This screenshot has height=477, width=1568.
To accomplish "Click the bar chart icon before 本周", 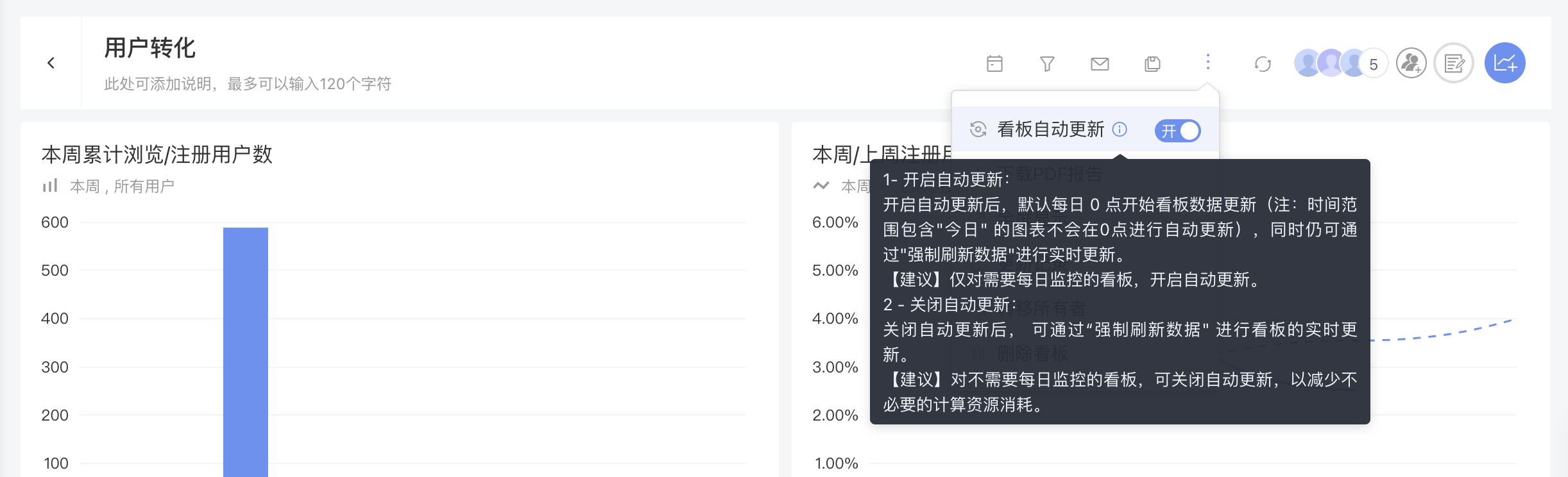I will pos(50,186).
